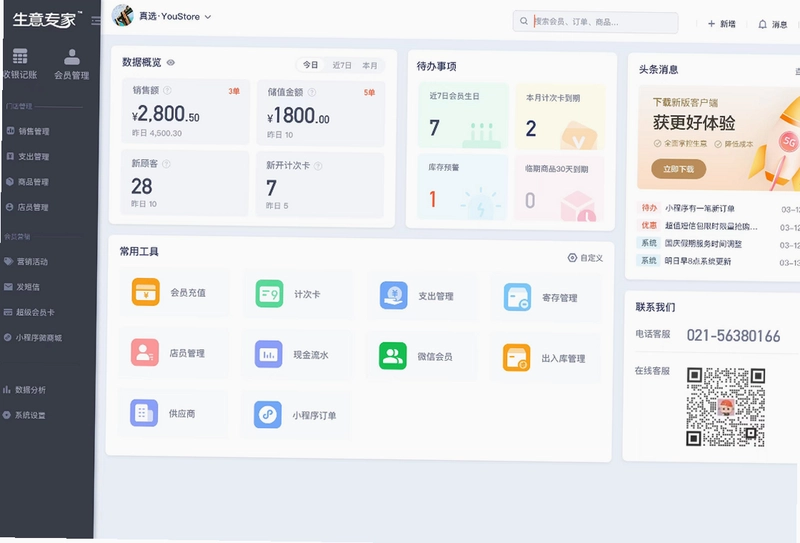Image resolution: width=800 pixels, height=543 pixels.
Task: Click the search field for members and orders
Action: coord(595,22)
